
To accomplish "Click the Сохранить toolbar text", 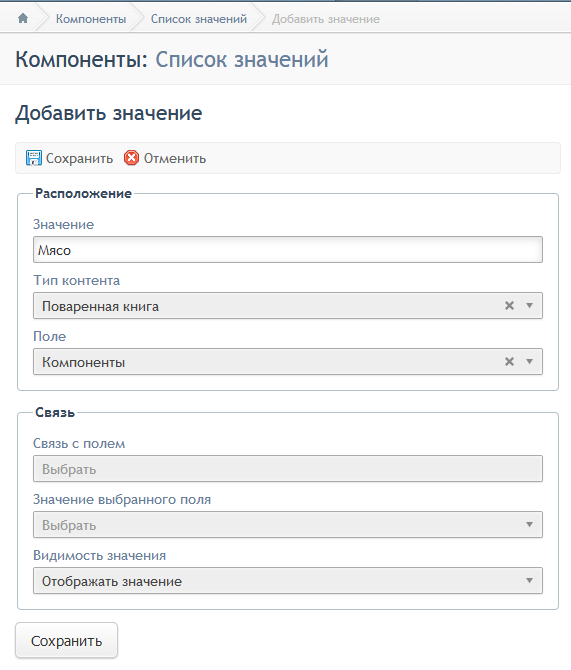I will point(79,158).
